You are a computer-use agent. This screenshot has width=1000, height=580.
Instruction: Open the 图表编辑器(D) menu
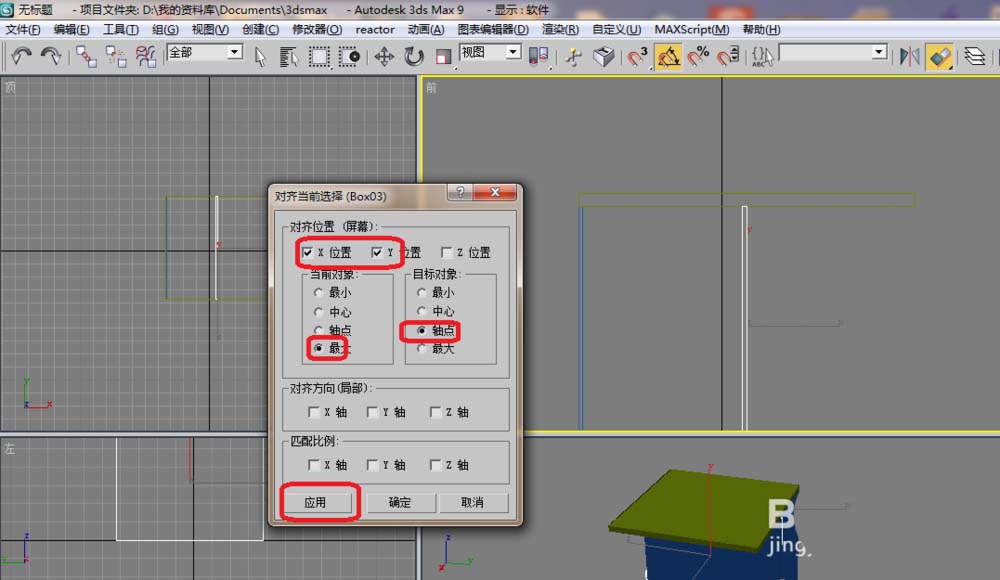(x=493, y=29)
